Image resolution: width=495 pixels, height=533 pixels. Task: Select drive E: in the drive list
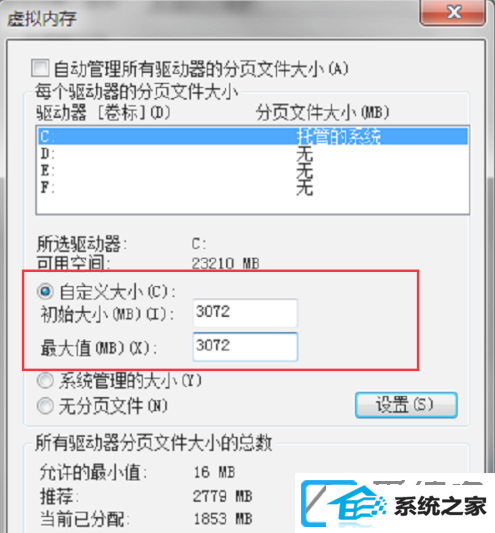pyautogui.click(x=253, y=170)
